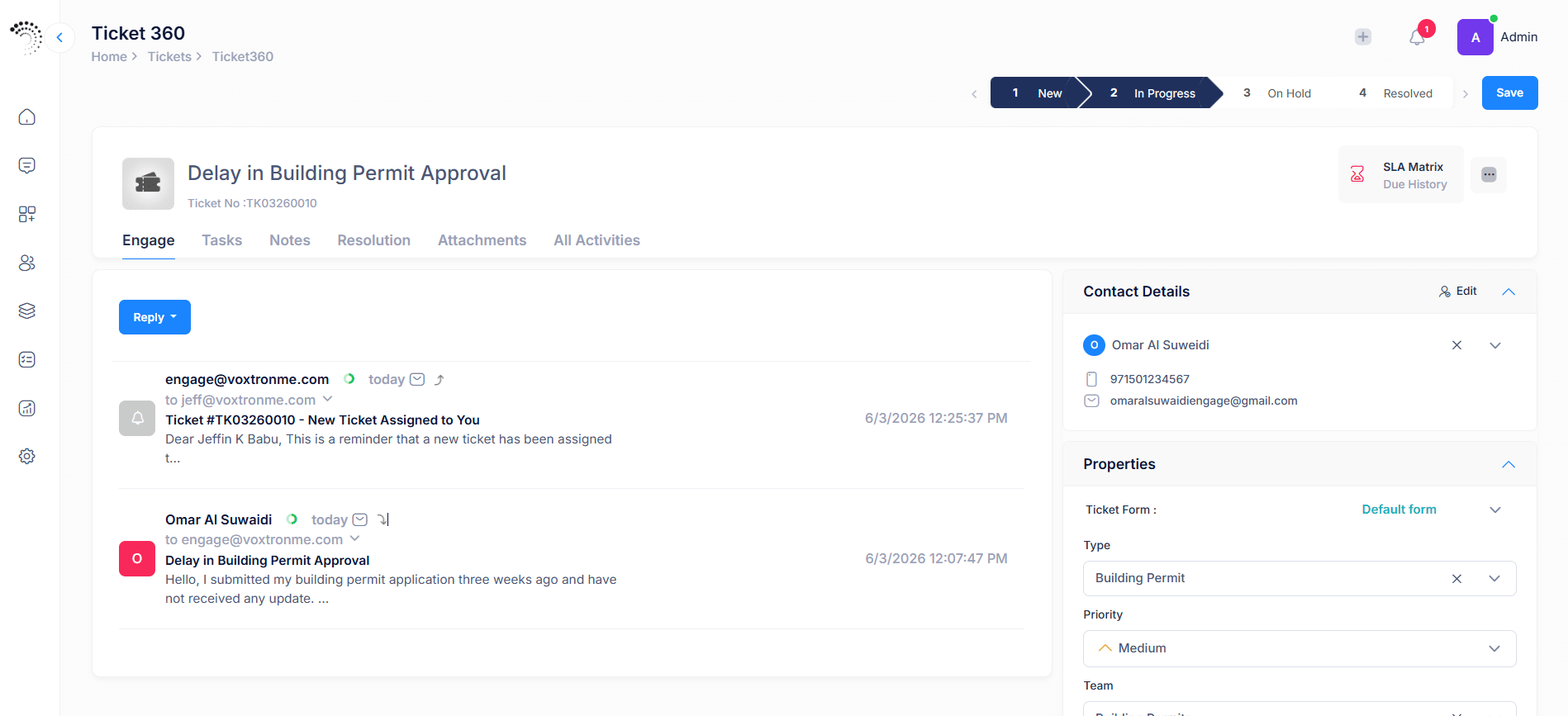This screenshot has height=716, width=1568.
Task: Set status to New step
Action: point(1036,92)
